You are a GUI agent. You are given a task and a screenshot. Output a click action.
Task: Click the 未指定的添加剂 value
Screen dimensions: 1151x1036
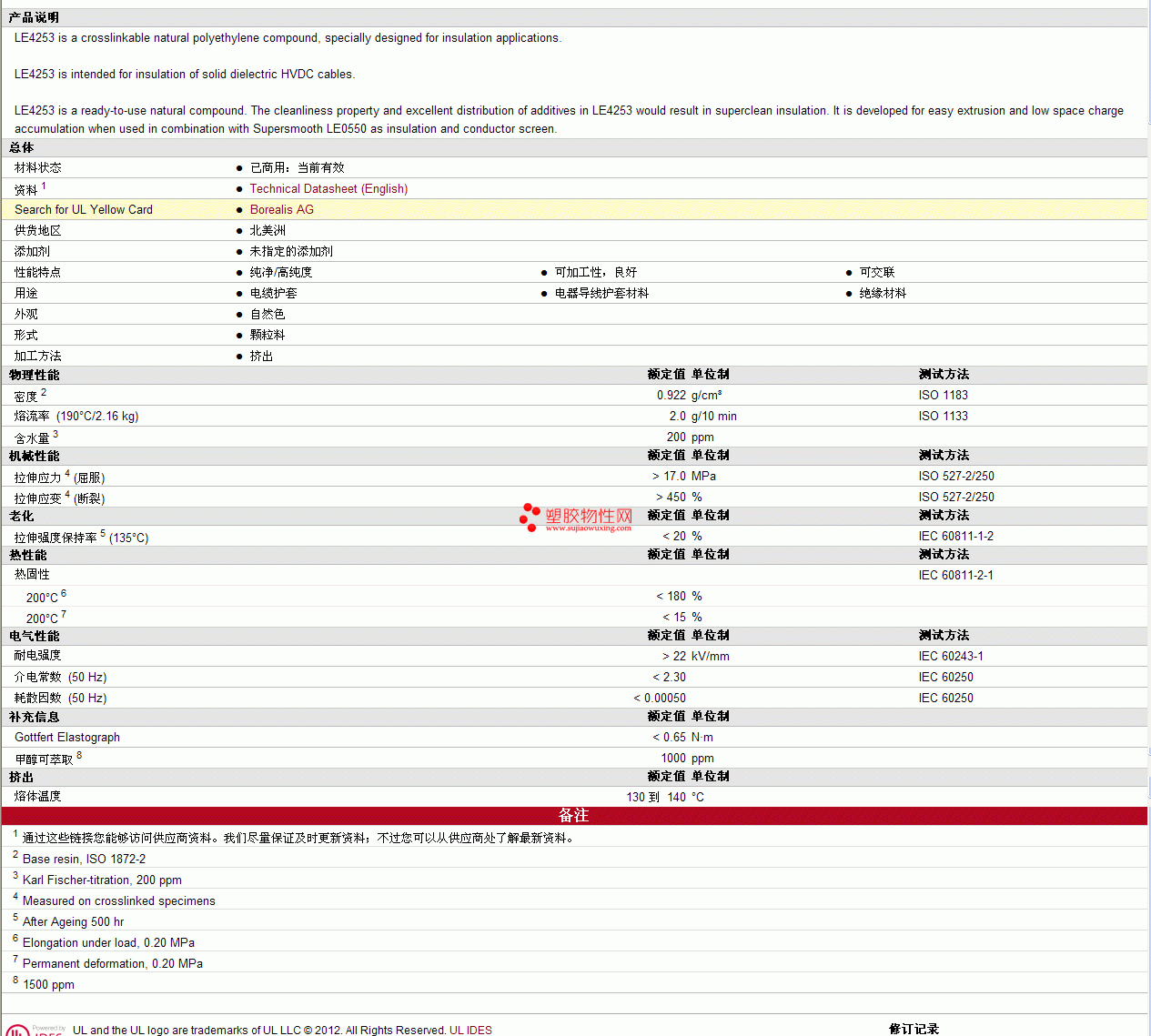click(291, 252)
